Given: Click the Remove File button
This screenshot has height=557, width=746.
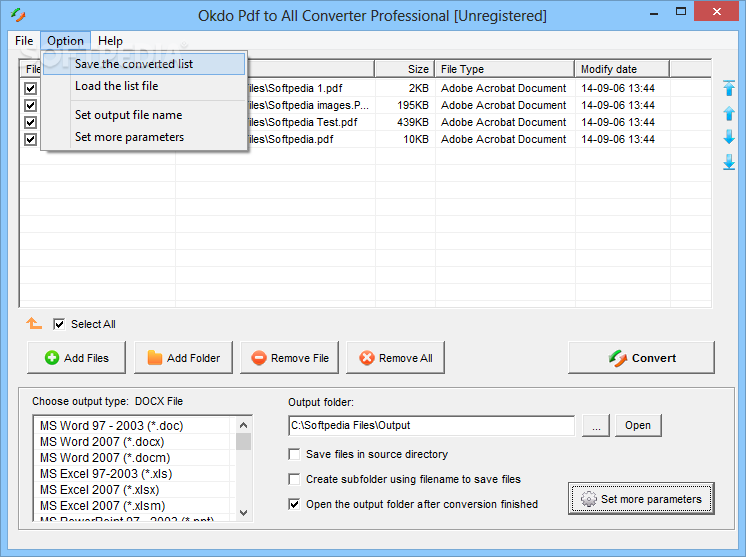Looking at the screenshot, I should pos(289,358).
